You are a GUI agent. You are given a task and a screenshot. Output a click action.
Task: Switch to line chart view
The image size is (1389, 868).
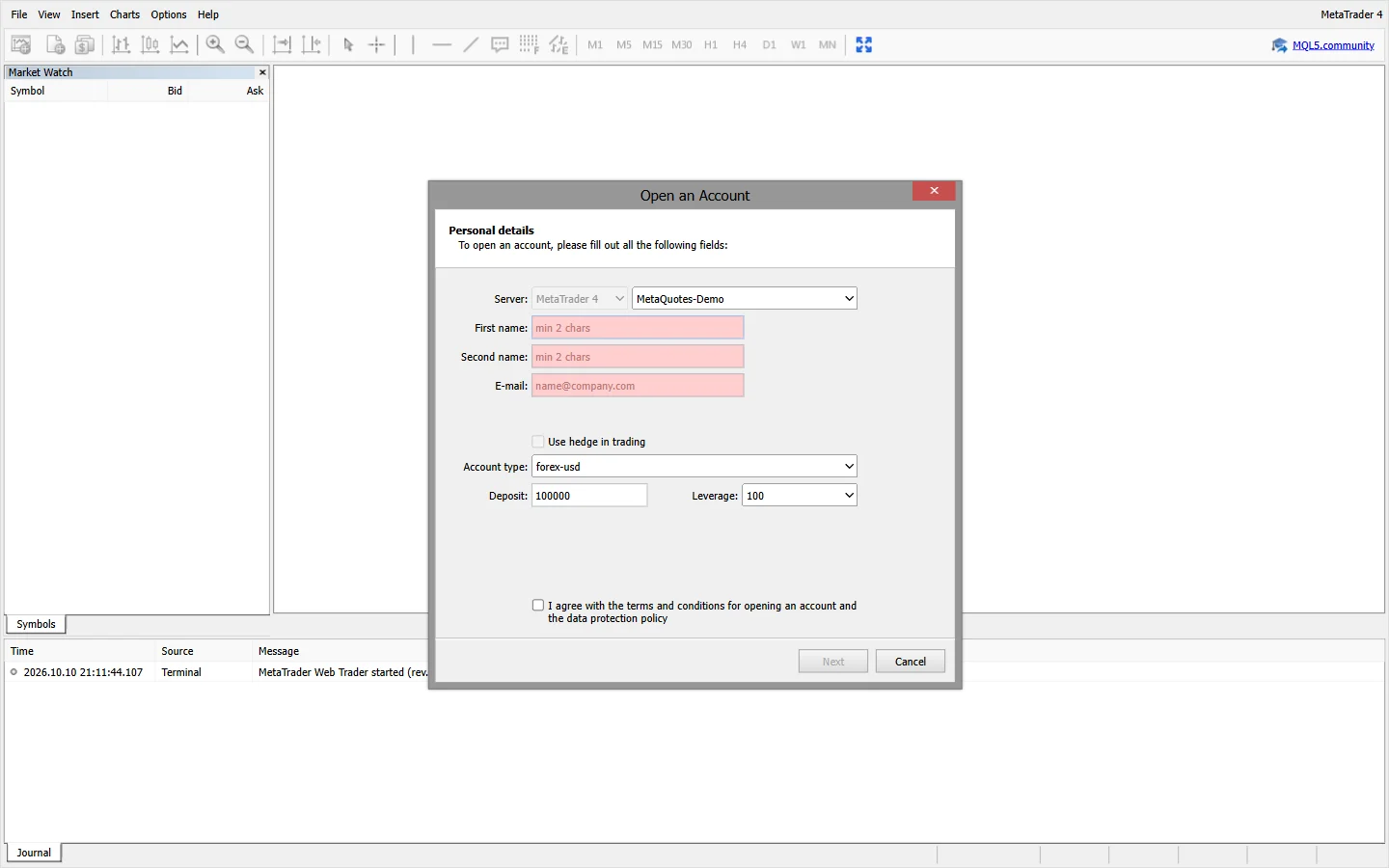point(179,44)
